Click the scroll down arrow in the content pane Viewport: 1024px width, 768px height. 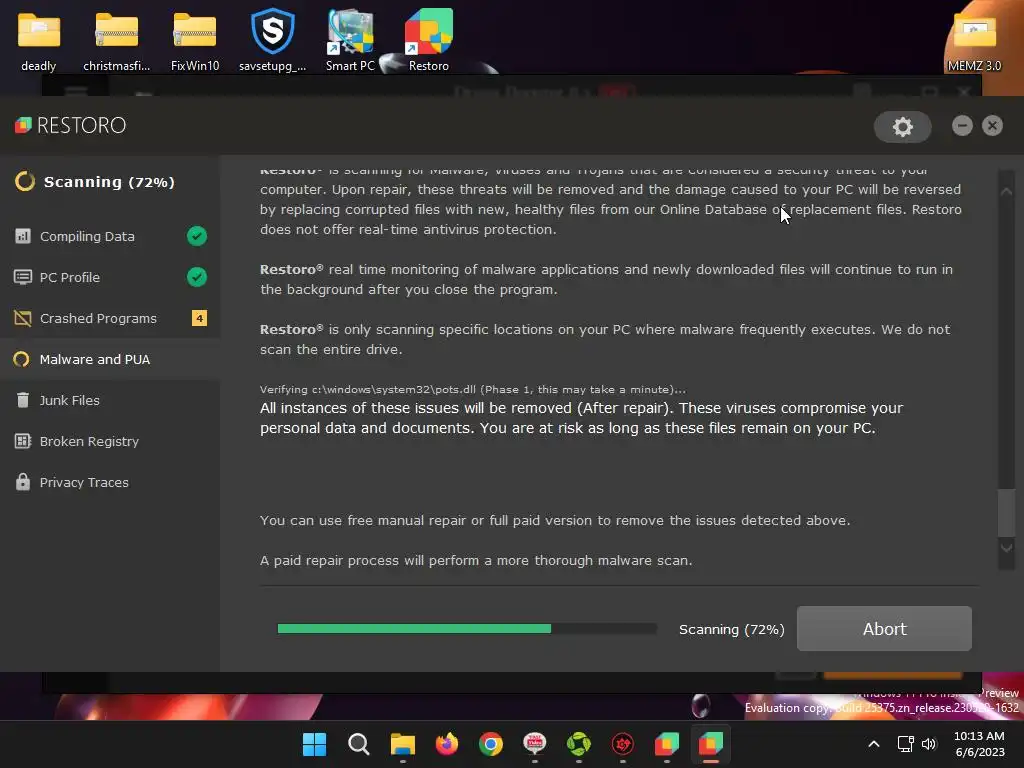pos(1006,548)
